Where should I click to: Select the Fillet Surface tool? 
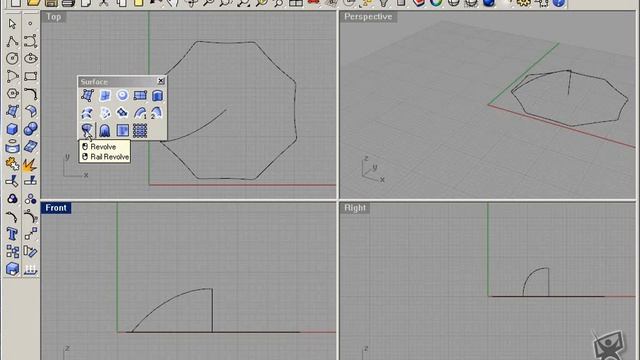30,111
